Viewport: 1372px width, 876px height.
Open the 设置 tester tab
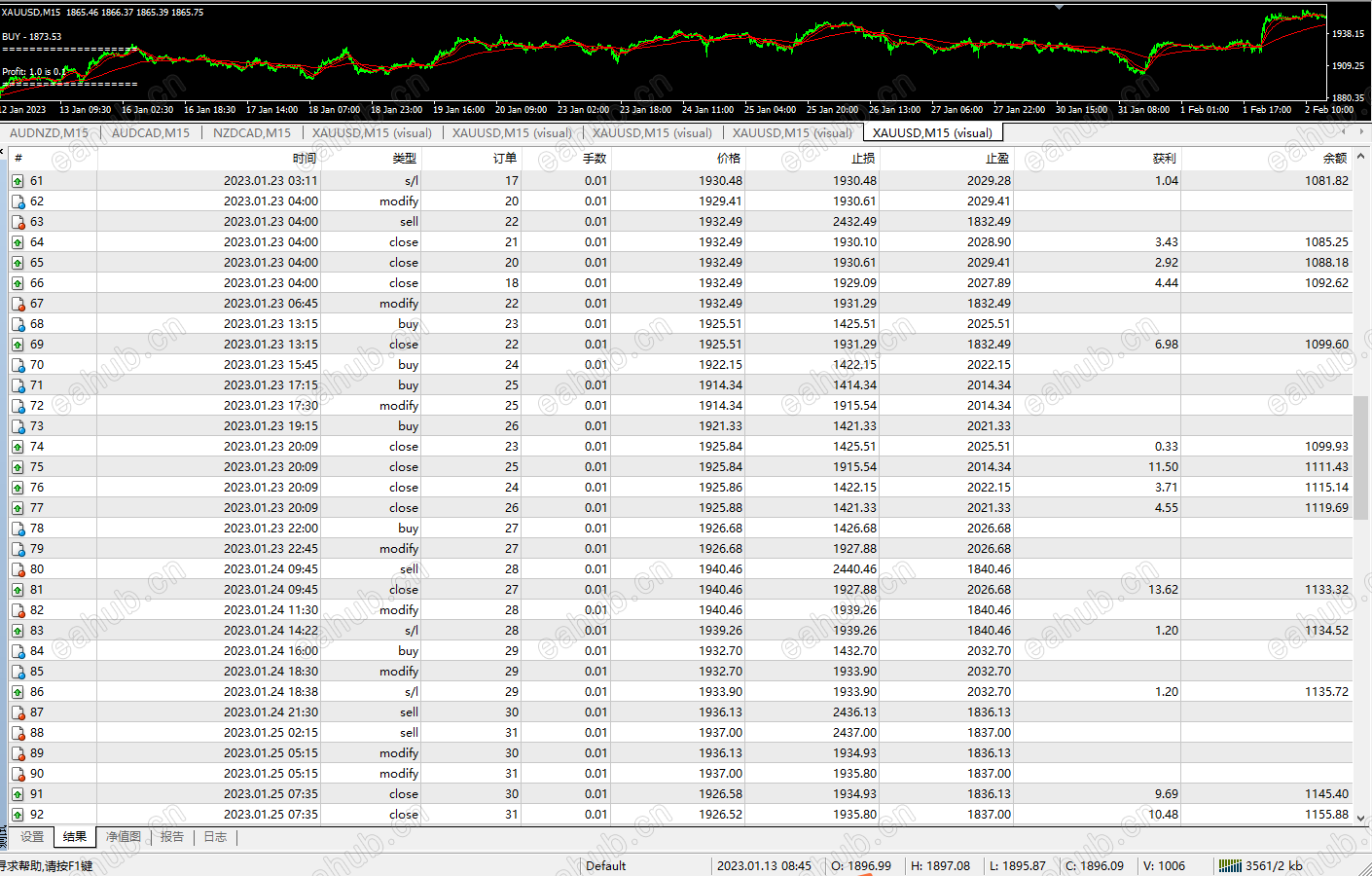click(32, 837)
